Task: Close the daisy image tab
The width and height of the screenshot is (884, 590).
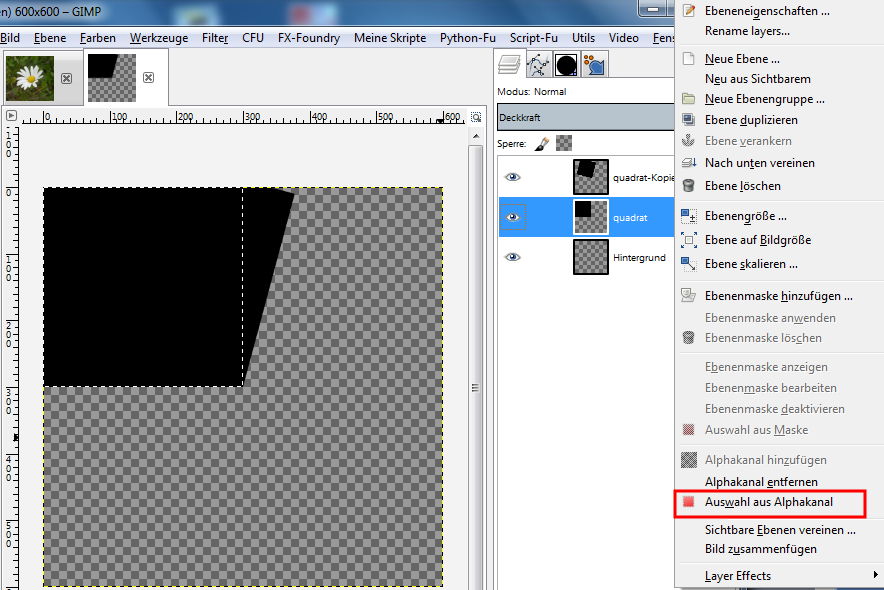Action: coord(66,78)
